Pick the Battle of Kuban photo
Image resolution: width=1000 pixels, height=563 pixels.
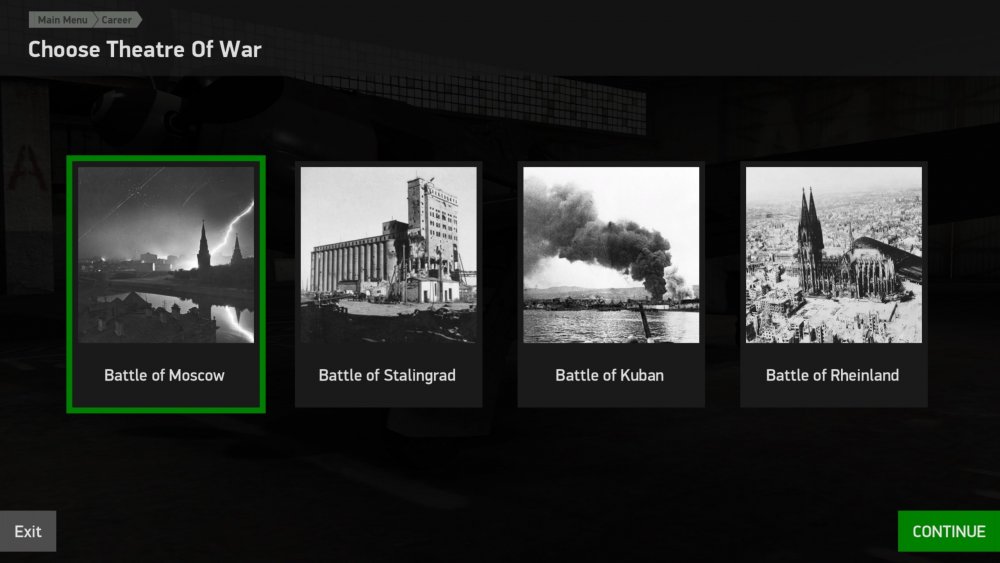(611, 255)
